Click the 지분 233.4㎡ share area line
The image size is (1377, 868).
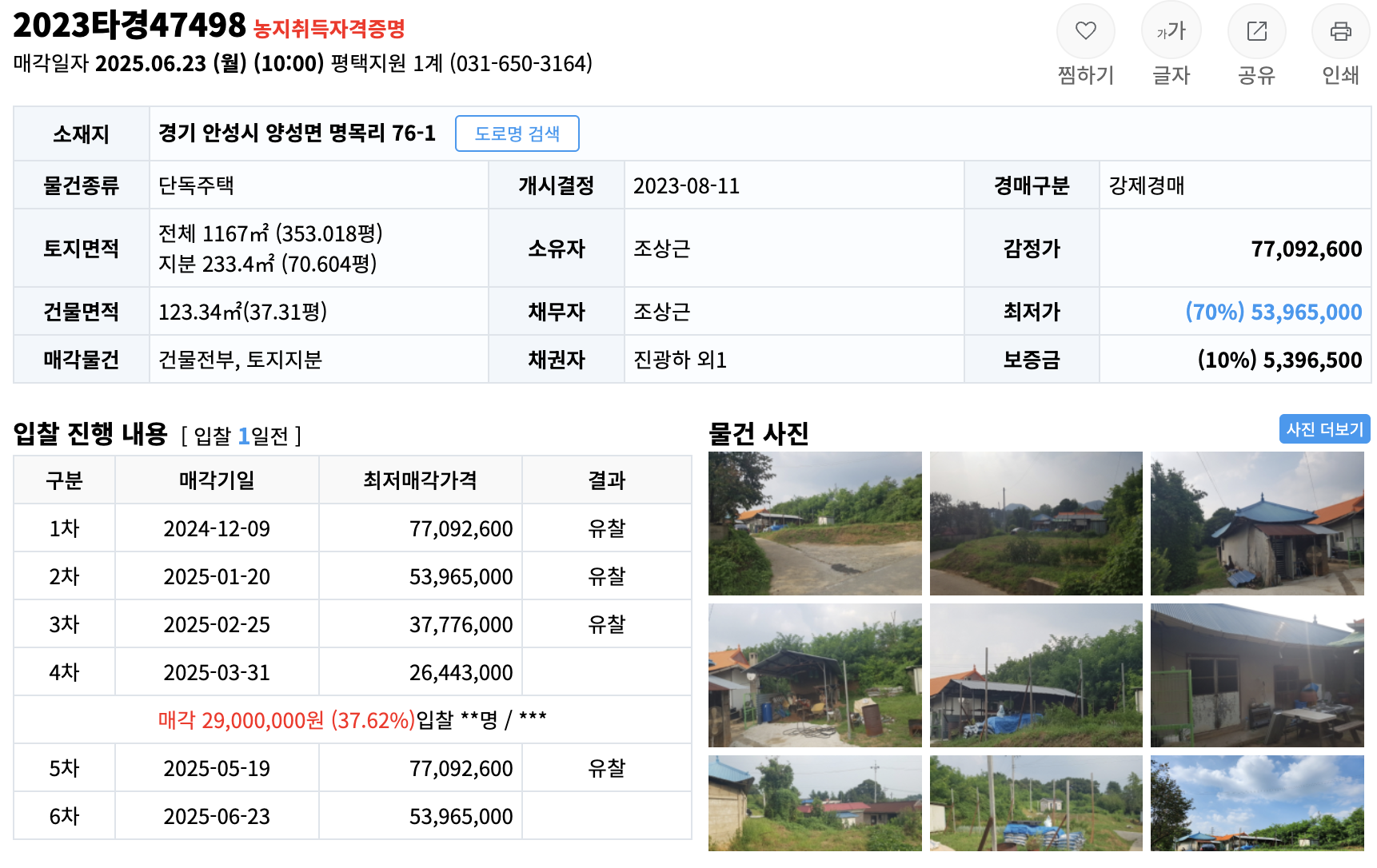click(x=267, y=264)
